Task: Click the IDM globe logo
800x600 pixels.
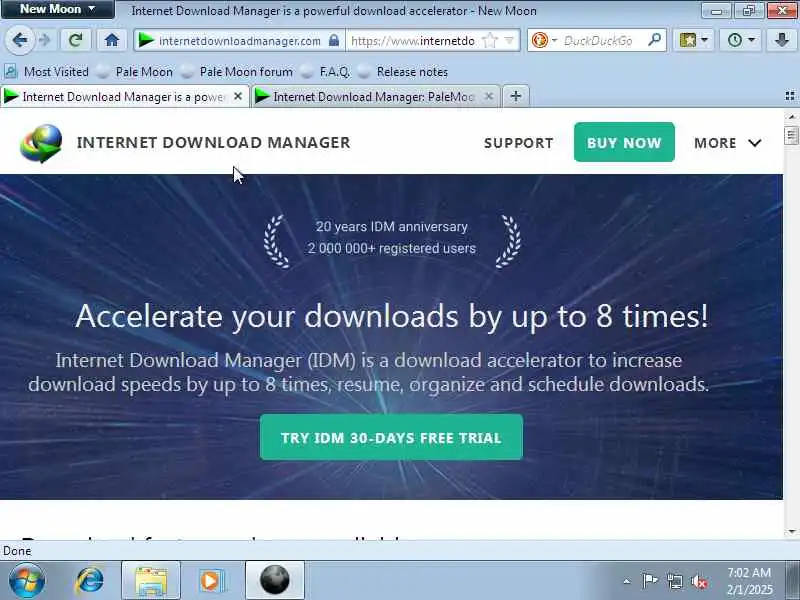Action: (x=41, y=143)
